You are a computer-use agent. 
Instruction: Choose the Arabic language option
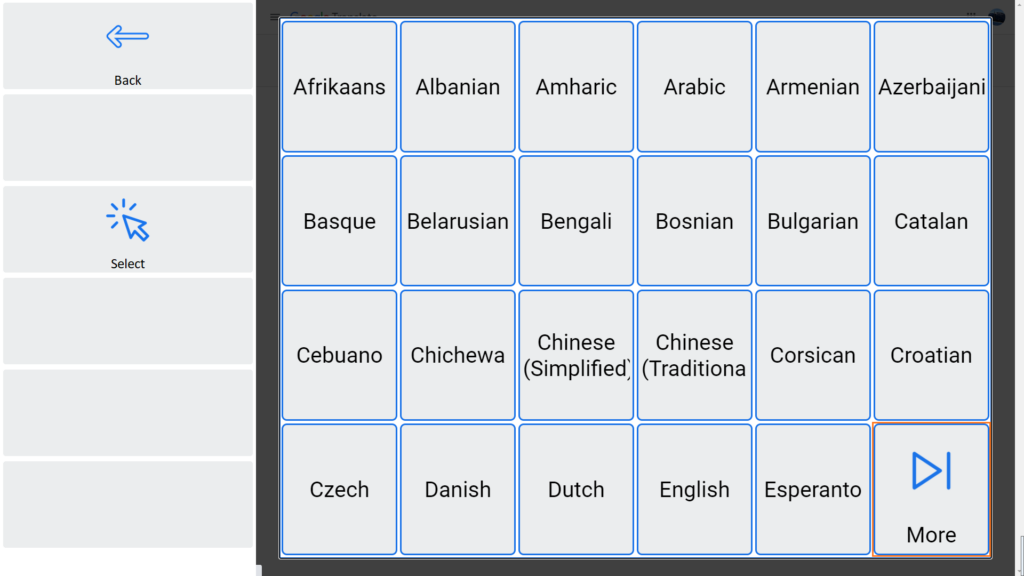[694, 87]
